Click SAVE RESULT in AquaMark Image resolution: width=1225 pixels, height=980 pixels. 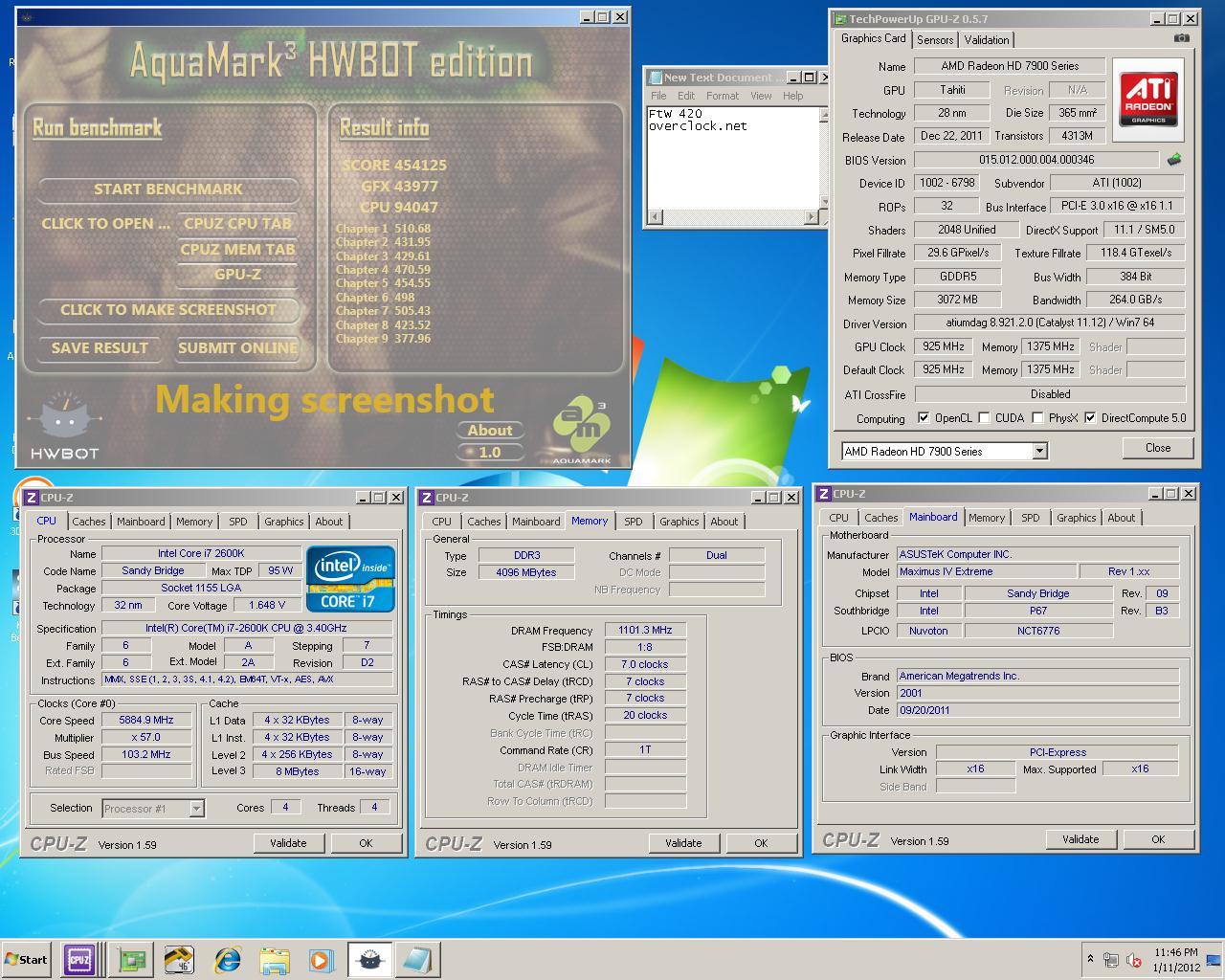pyautogui.click(x=100, y=348)
